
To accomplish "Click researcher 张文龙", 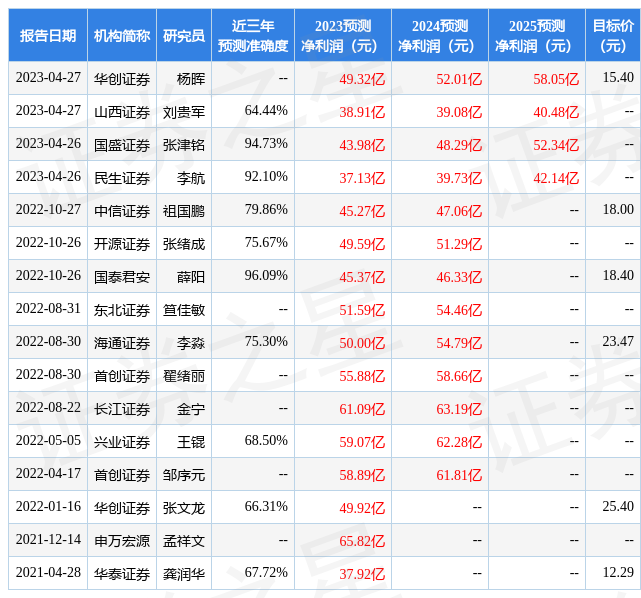I will pyautogui.click(x=184, y=508).
